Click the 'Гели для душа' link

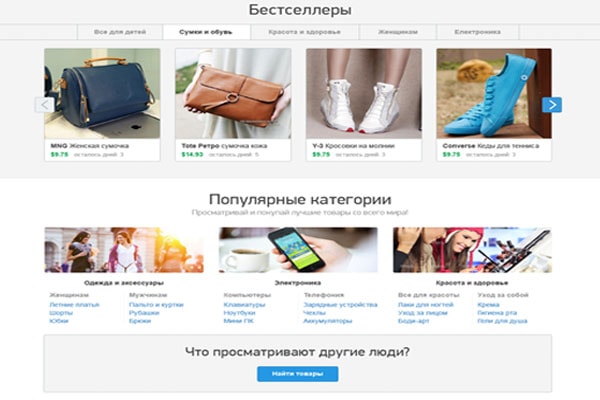point(502,321)
